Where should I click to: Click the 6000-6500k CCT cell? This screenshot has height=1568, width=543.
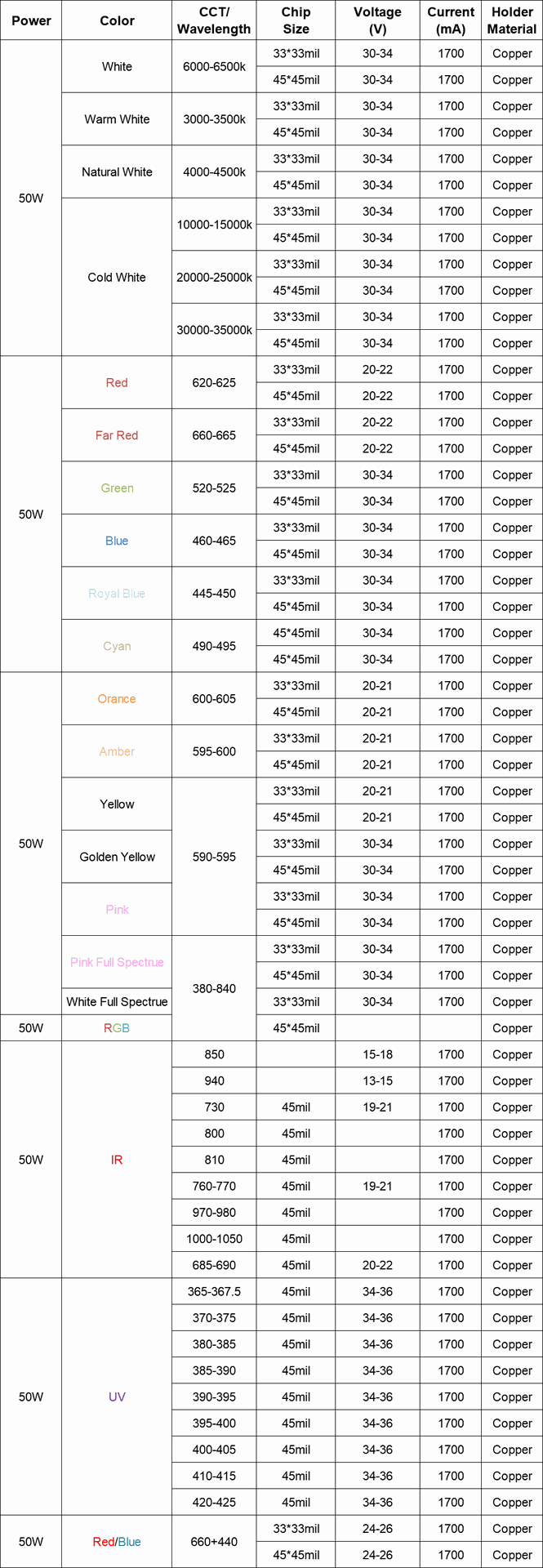click(214, 67)
